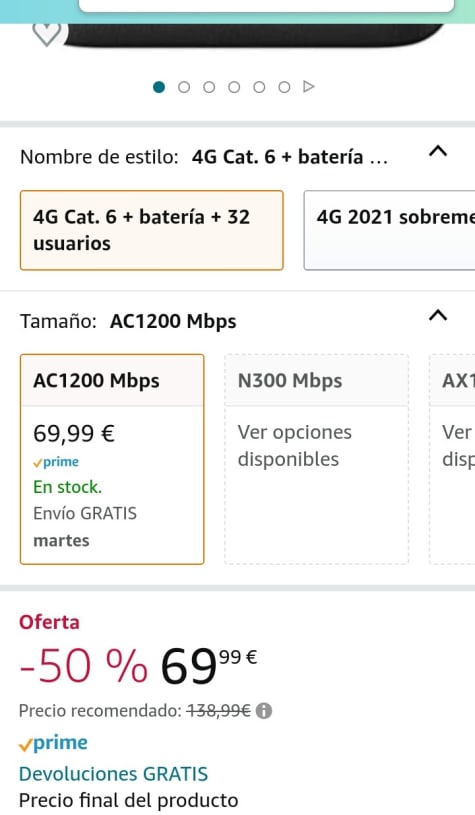Go to the sixth image dot
The height and width of the screenshot is (815, 475).
[284, 87]
